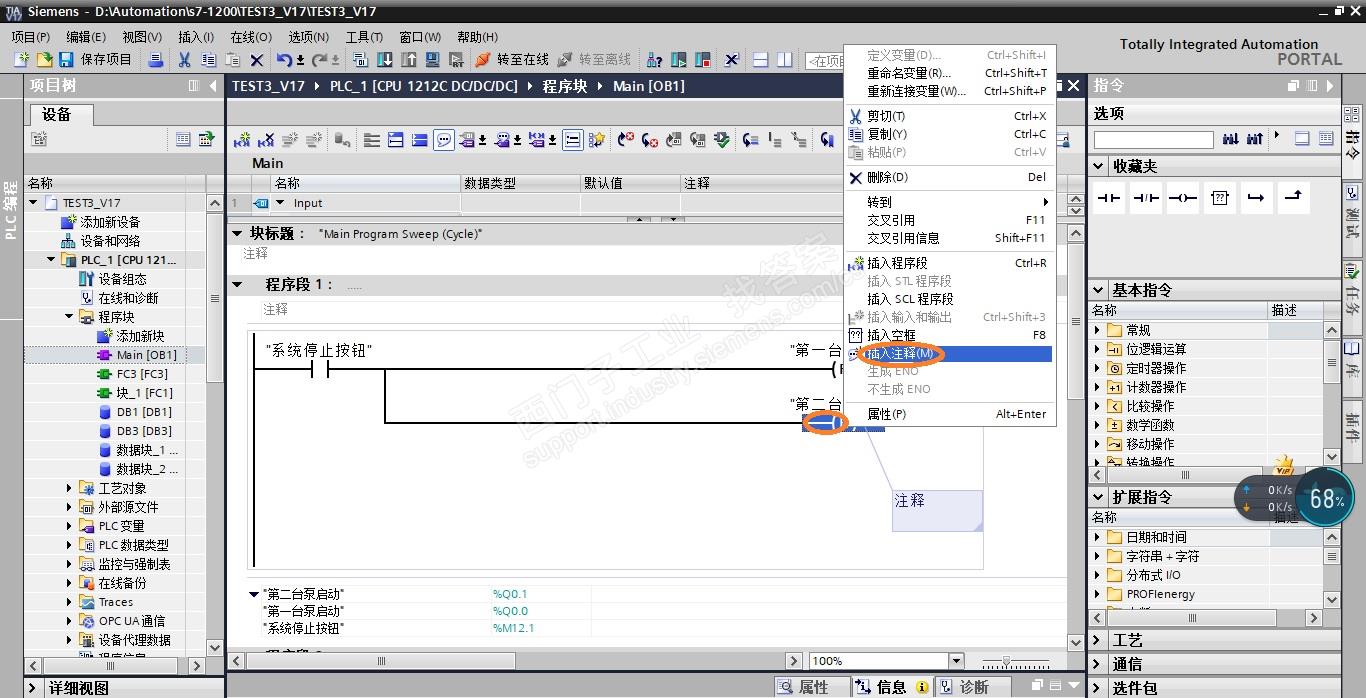Choose 属性(P) in context menu
The image size is (1366, 698).
click(x=949, y=414)
